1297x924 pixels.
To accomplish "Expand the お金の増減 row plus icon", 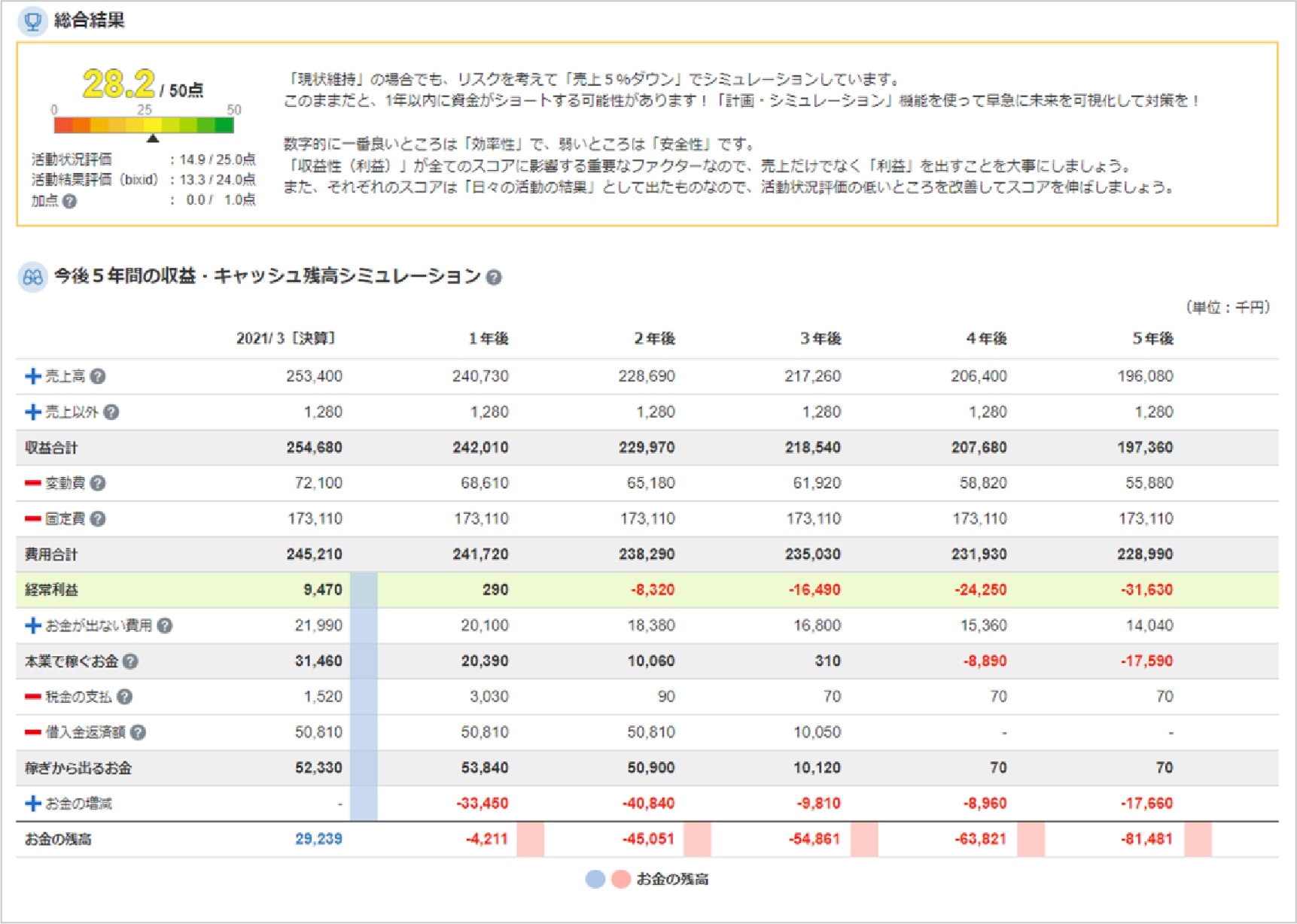I will tap(32, 804).
